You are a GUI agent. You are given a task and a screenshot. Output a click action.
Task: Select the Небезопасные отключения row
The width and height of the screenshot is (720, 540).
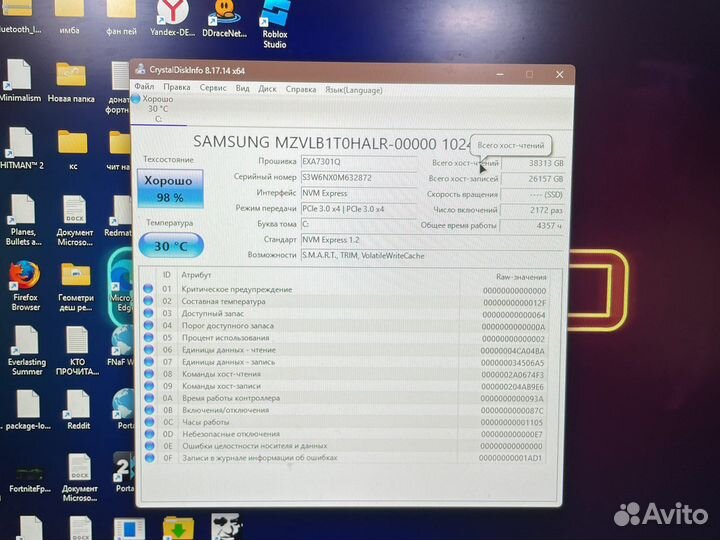pyautogui.click(x=344, y=434)
